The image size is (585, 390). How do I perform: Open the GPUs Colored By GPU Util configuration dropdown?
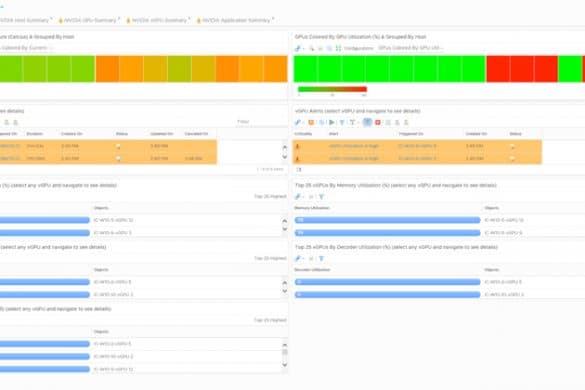click(411, 48)
